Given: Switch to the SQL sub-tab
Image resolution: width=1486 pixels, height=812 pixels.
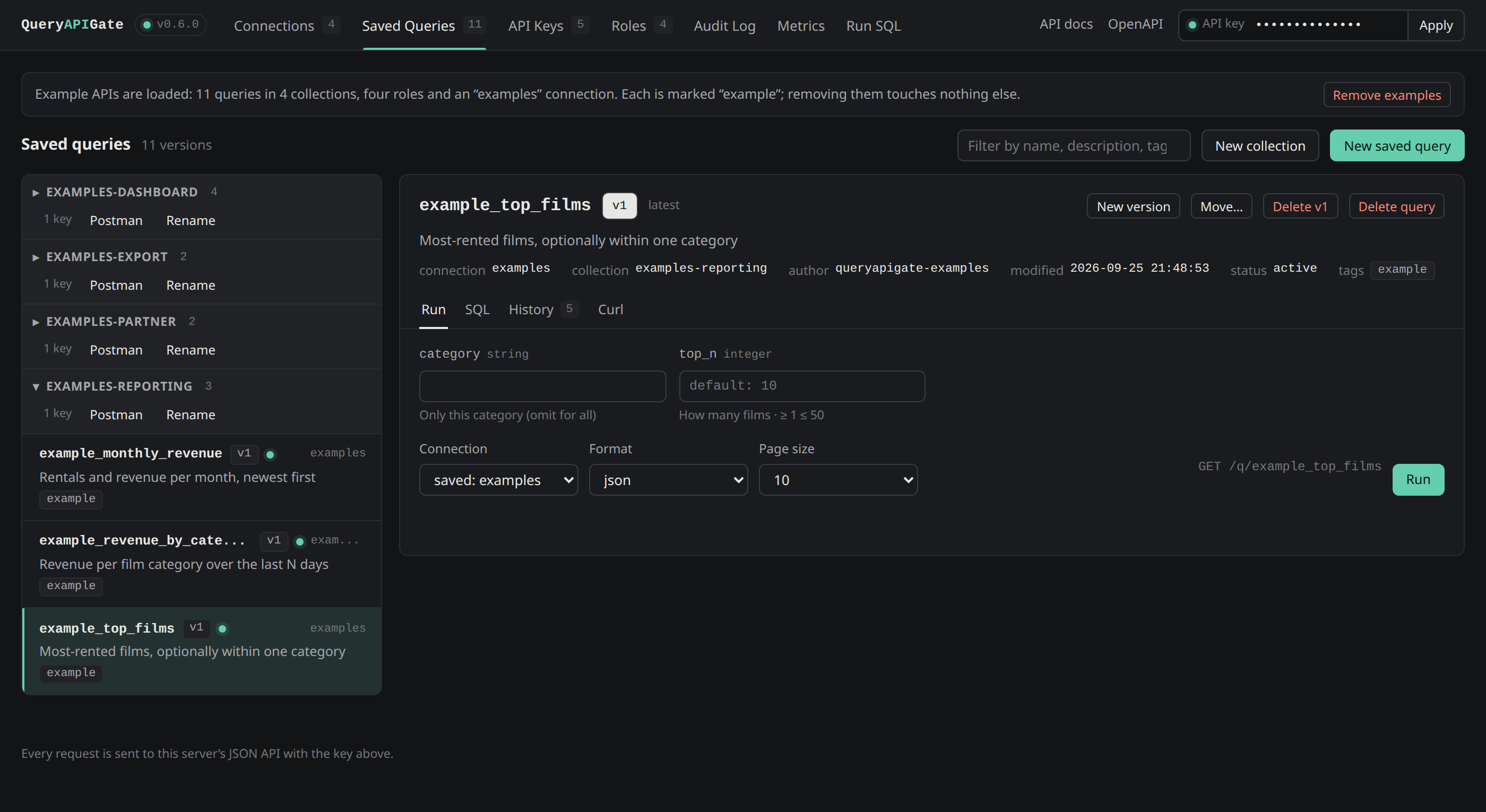Looking at the screenshot, I should (477, 310).
